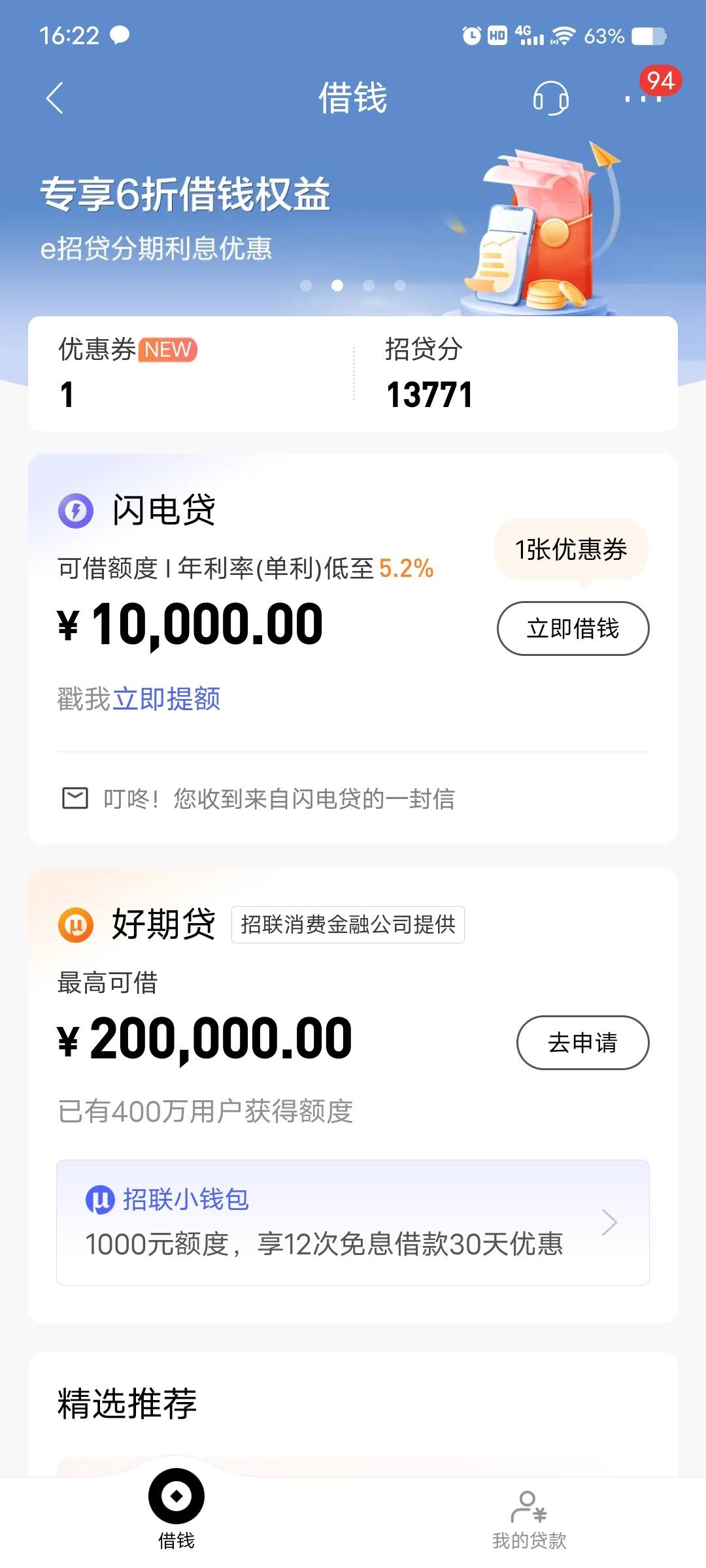Tap the 招联小钱包 blue logo icon
This screenshot has height=1568, width=706.
pyautogui.click(x=100, y=1200)
